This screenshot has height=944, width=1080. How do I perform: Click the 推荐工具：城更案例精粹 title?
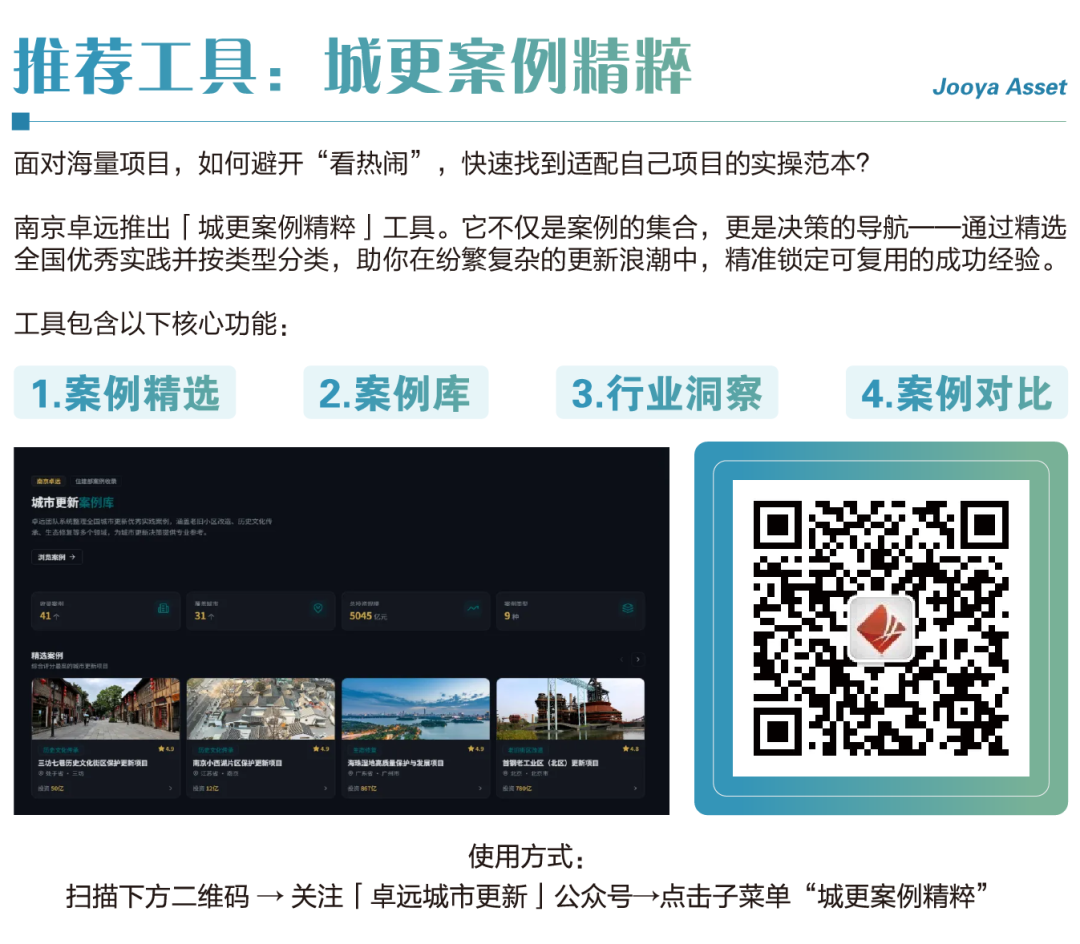click(352, 66)
